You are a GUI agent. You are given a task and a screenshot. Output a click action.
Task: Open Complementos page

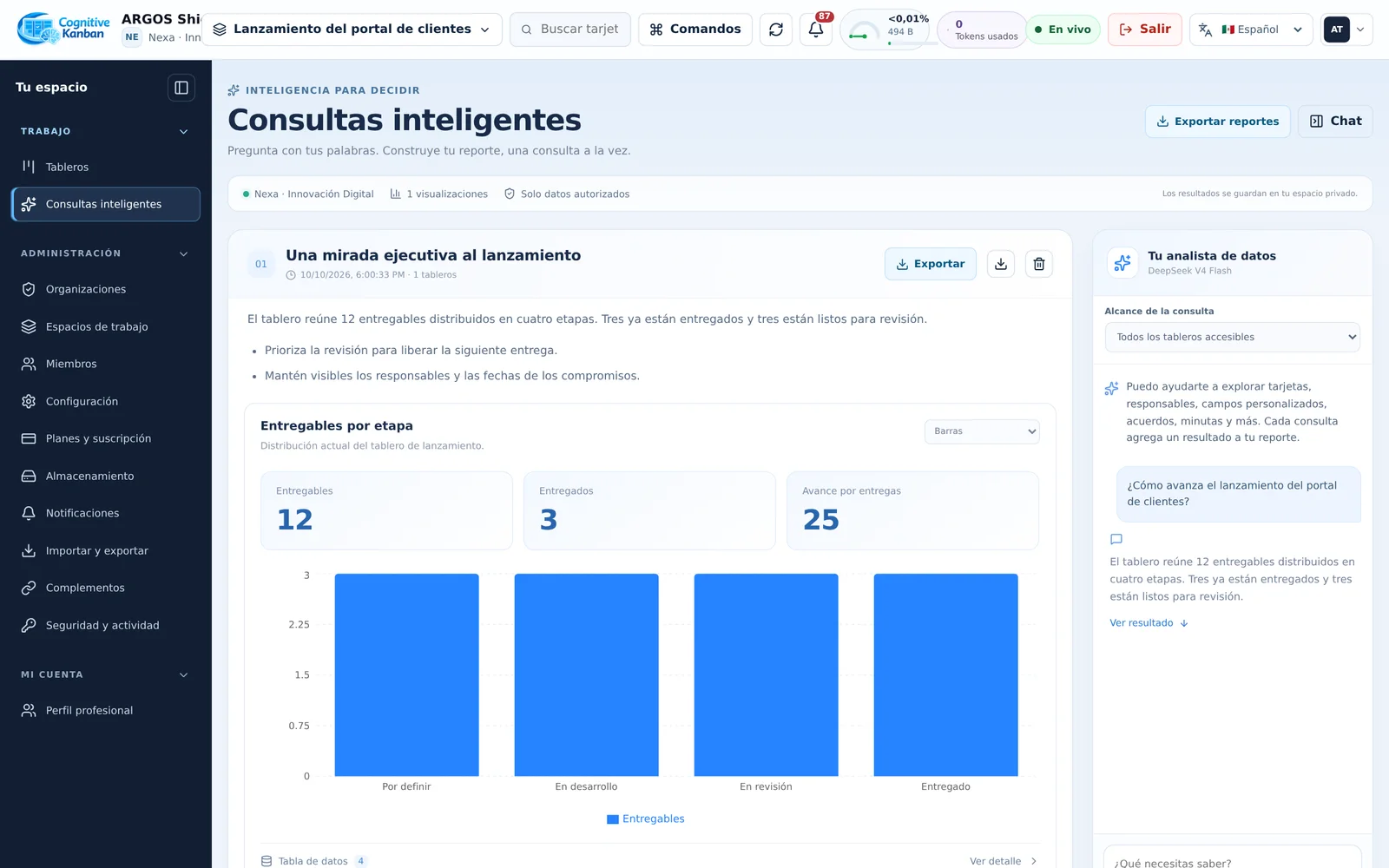click(x=106, y=588)
